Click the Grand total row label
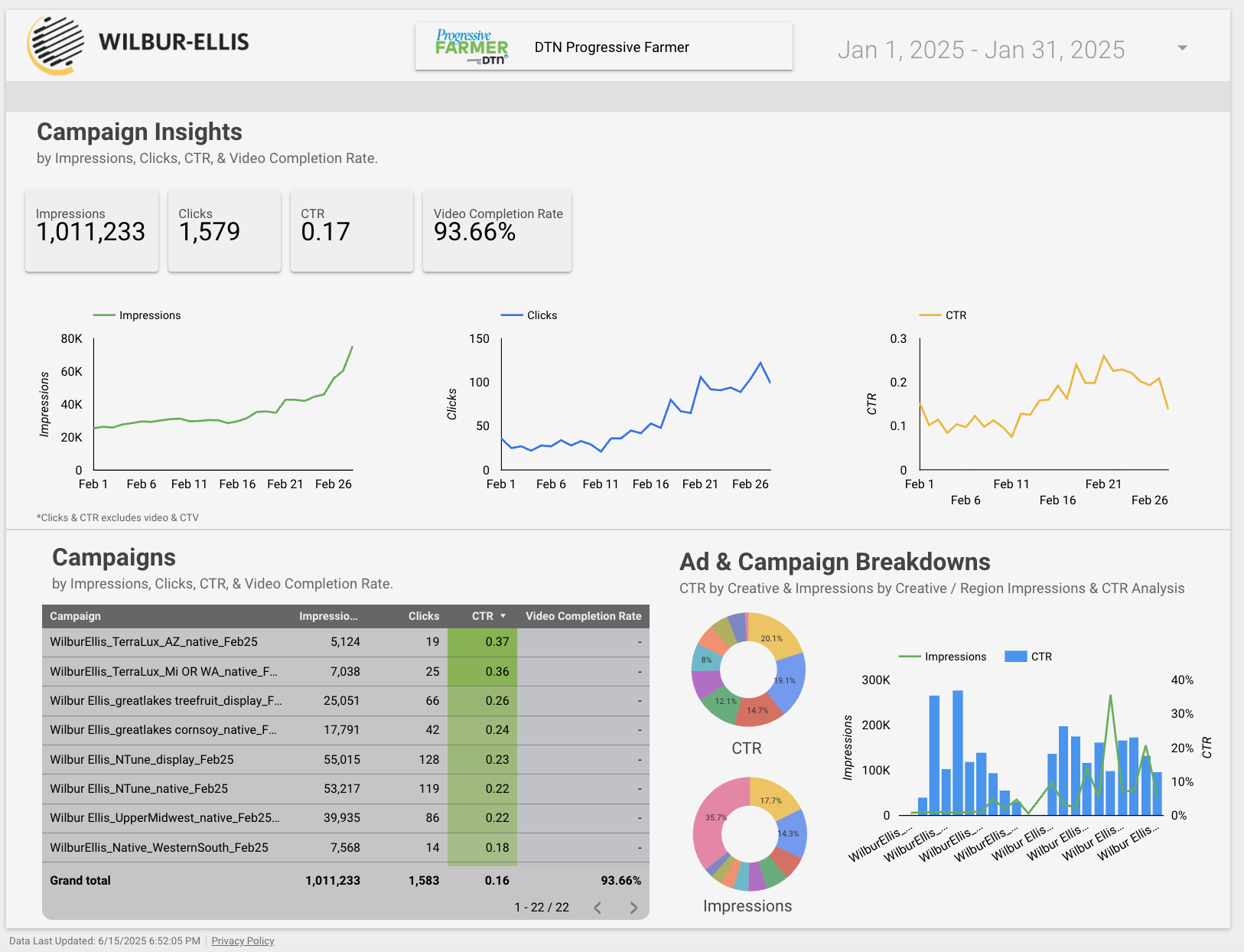 pyautogui.click(x=80, y=881)
